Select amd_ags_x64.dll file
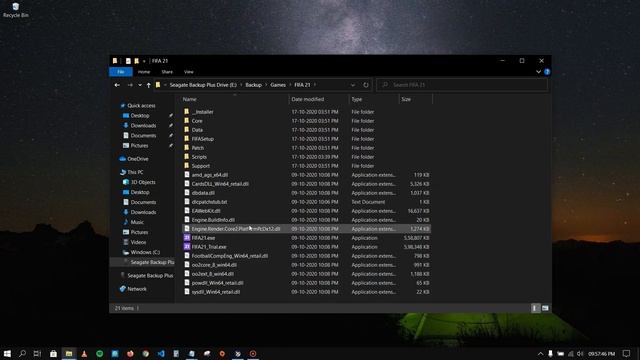This screenshot has width=640, height=360. tap(210, 175)
